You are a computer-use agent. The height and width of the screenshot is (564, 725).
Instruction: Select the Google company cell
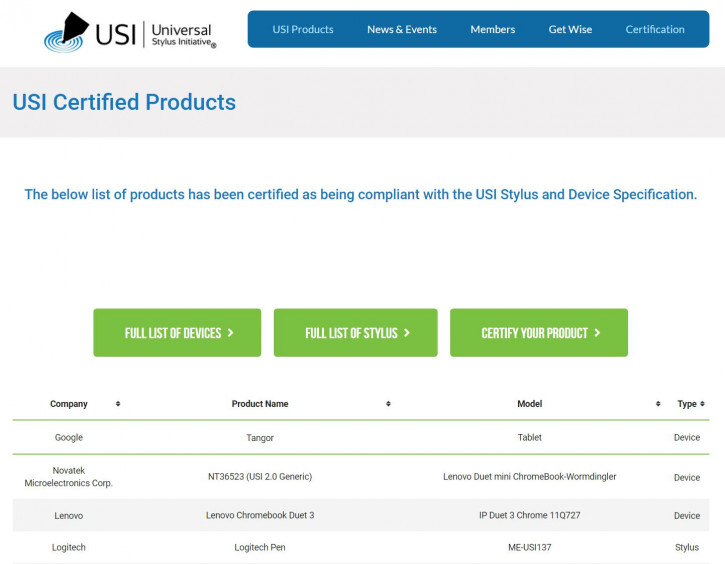click(x=68, y=437)
